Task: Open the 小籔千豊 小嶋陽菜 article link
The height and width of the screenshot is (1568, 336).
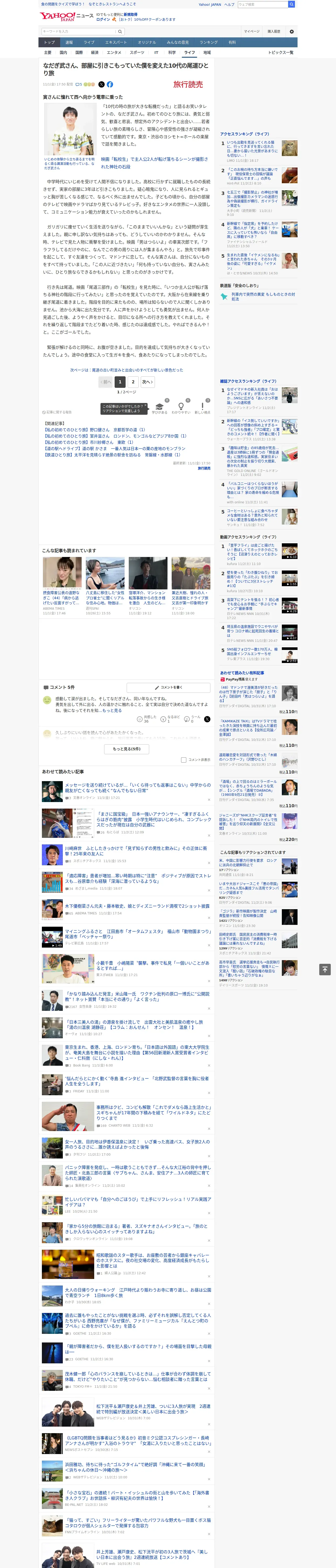Action: coord(153,966)
